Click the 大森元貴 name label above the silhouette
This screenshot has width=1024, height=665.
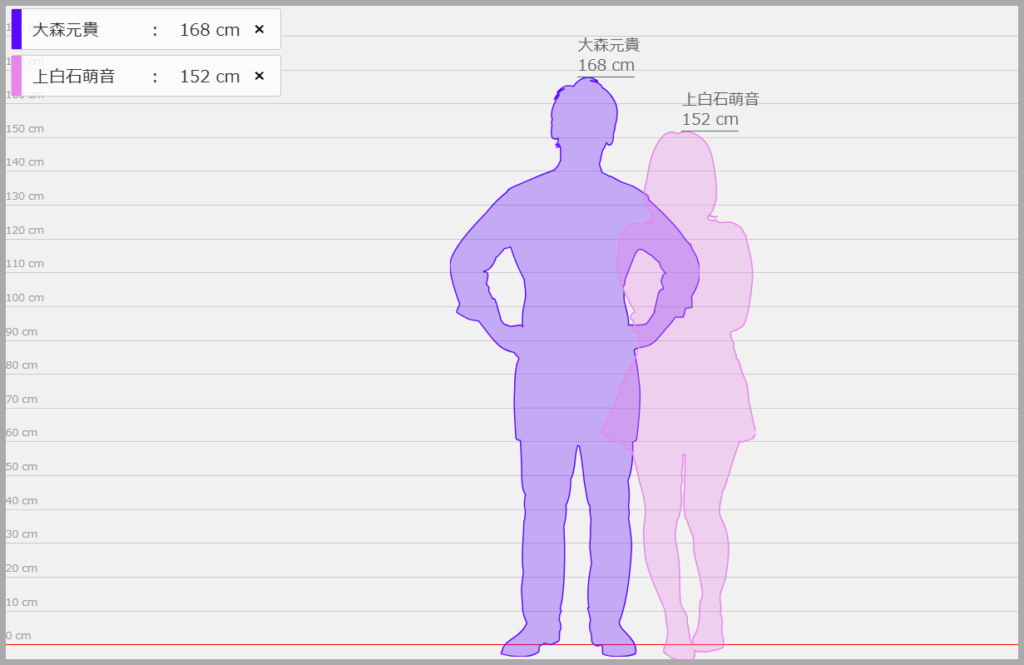coord(608,45)
